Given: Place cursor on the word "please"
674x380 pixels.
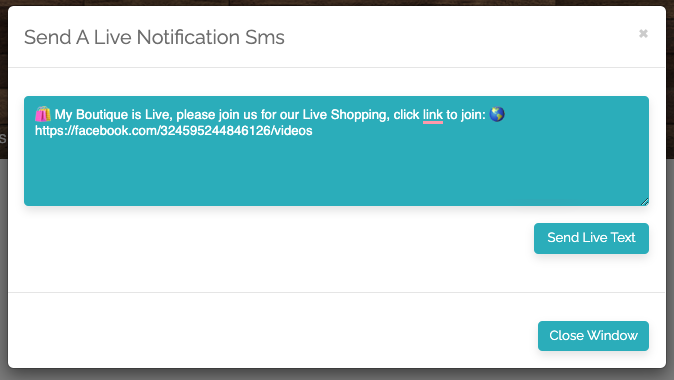Looking at the screenshot, I should [196, 115].
